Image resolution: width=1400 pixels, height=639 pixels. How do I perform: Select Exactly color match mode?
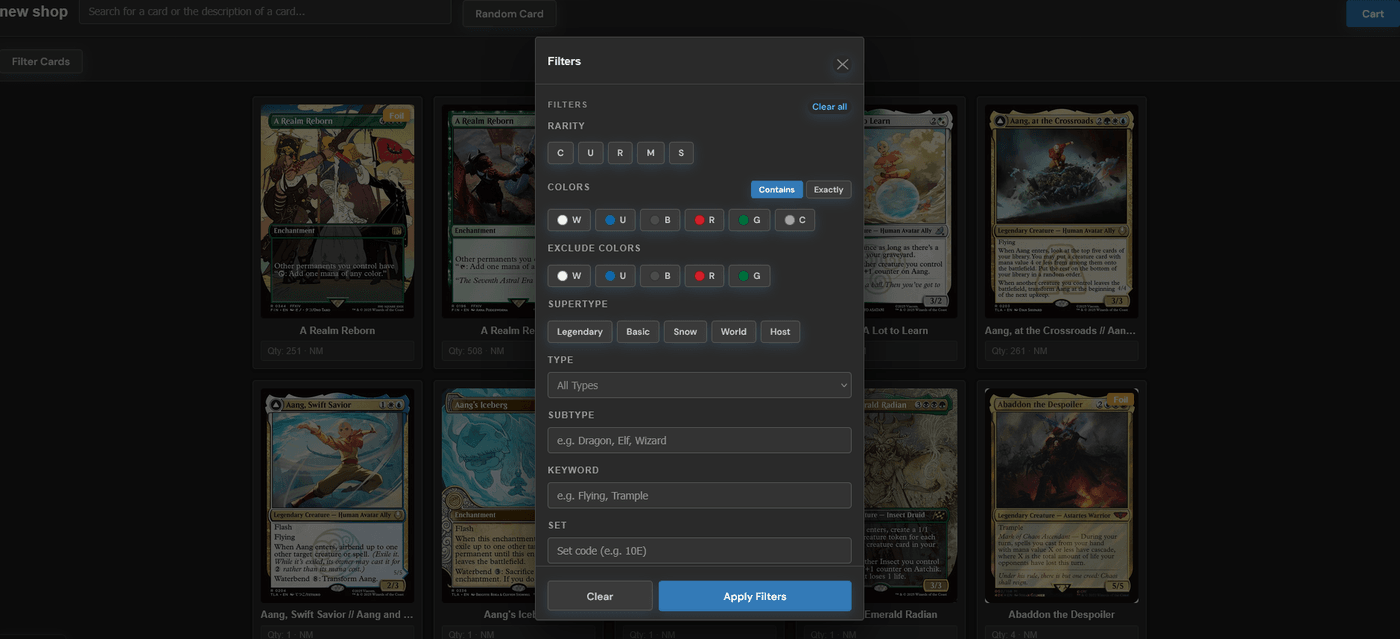[829, 189]
